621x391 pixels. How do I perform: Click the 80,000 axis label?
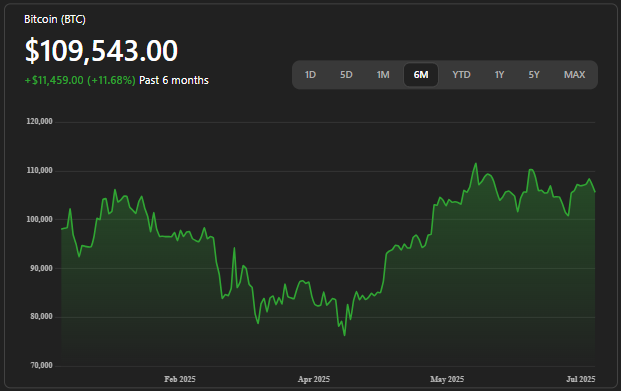41,317
